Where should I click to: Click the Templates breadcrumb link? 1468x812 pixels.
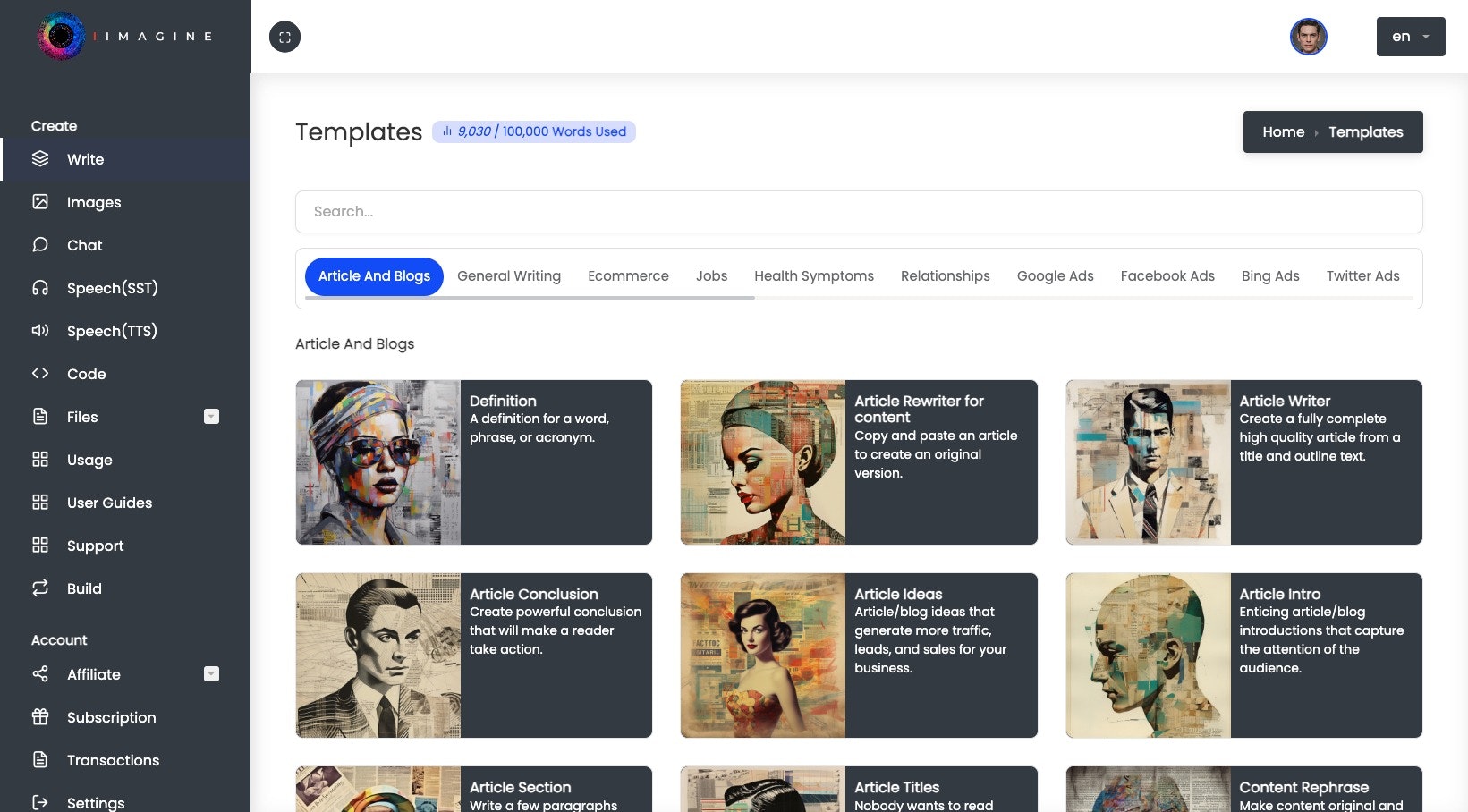coord(1365,131)
